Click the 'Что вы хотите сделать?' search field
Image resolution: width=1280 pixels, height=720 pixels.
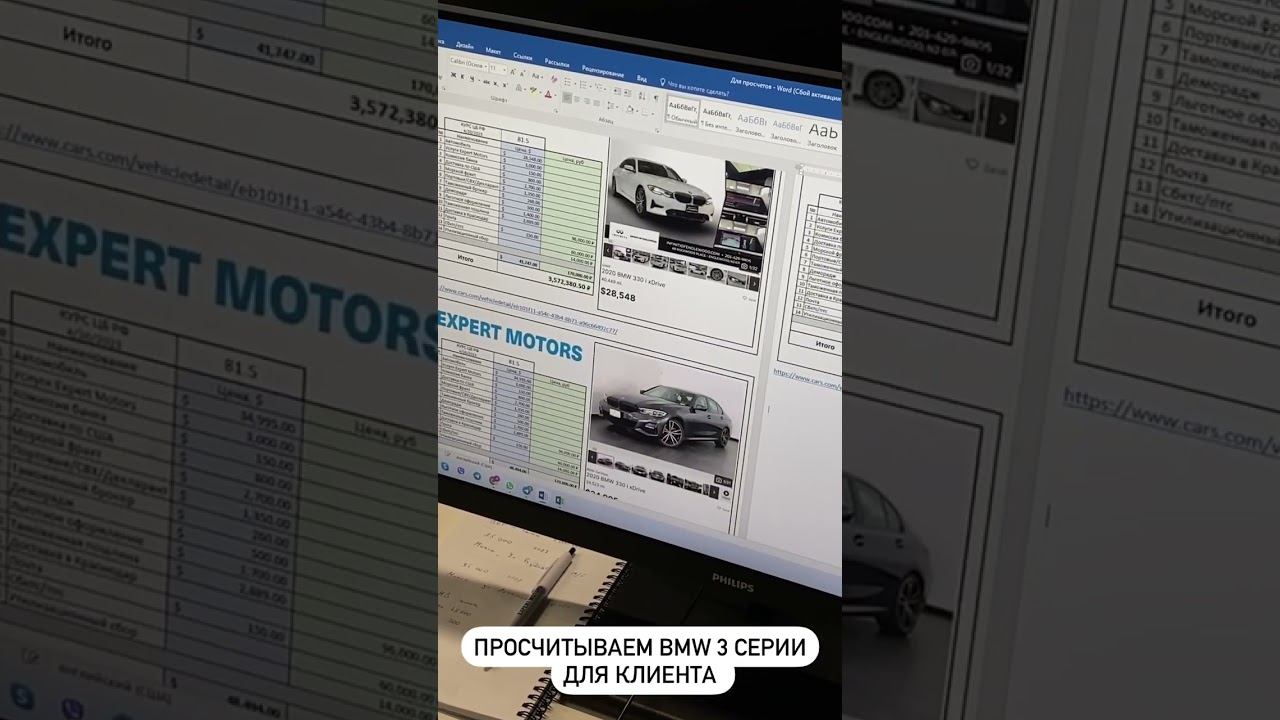tap(700, 90)
